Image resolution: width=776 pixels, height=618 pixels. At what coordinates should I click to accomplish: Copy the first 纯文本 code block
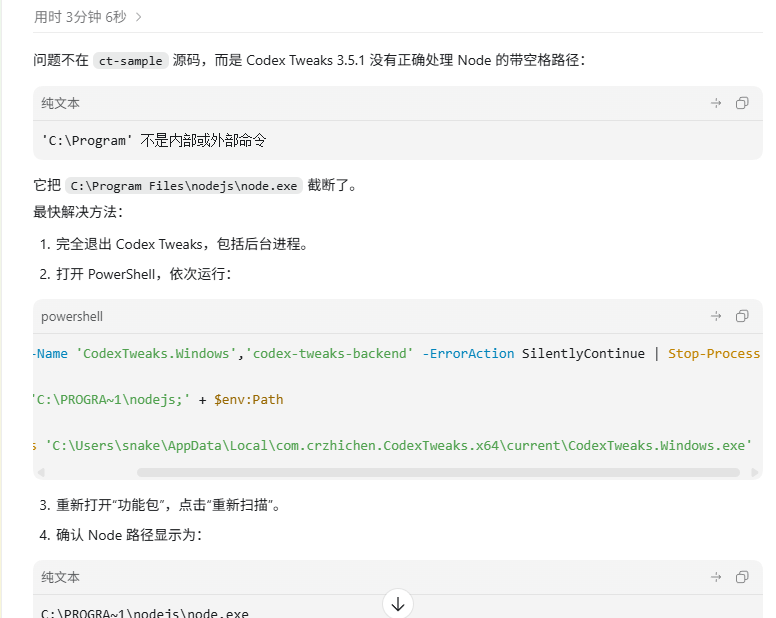[x=742, y=103]
